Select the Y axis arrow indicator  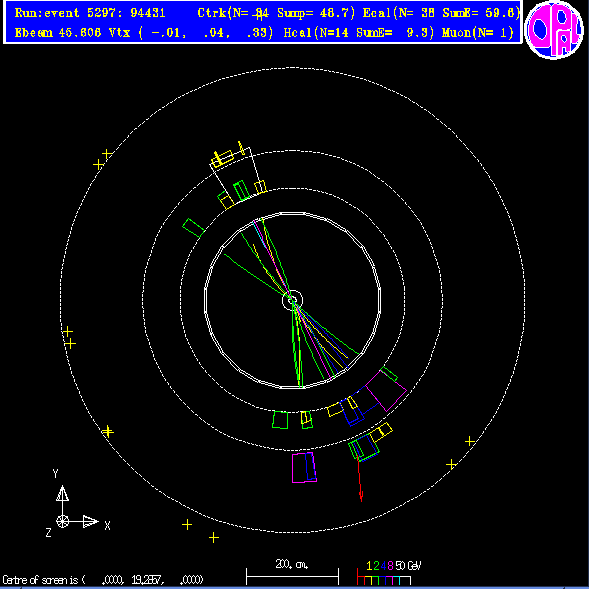pos(62,494)
